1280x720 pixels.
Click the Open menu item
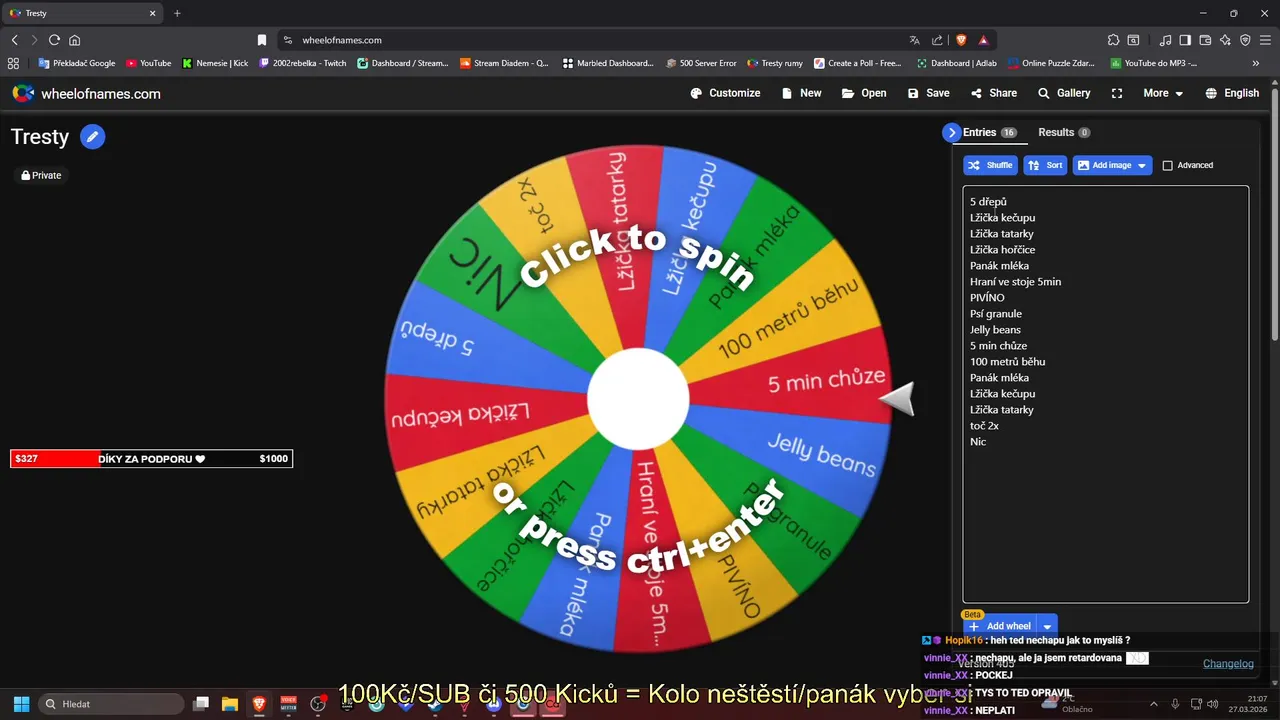[x=864, y=93]
